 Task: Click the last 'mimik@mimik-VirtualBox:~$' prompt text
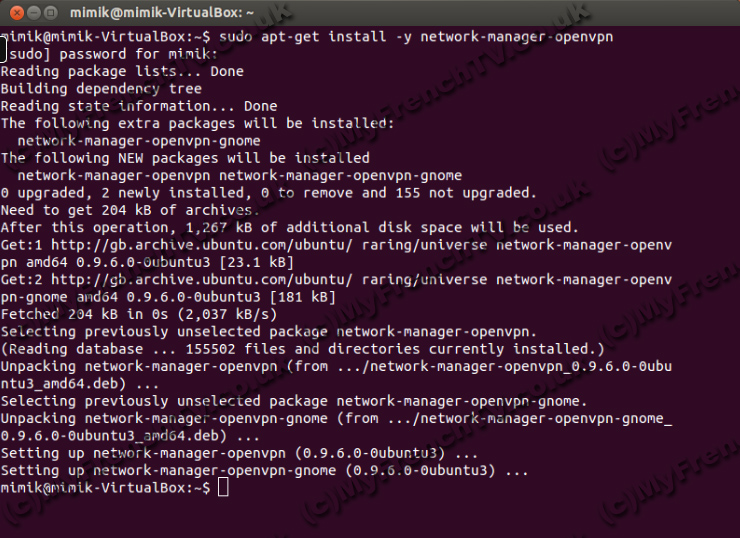tap(106, 487)
